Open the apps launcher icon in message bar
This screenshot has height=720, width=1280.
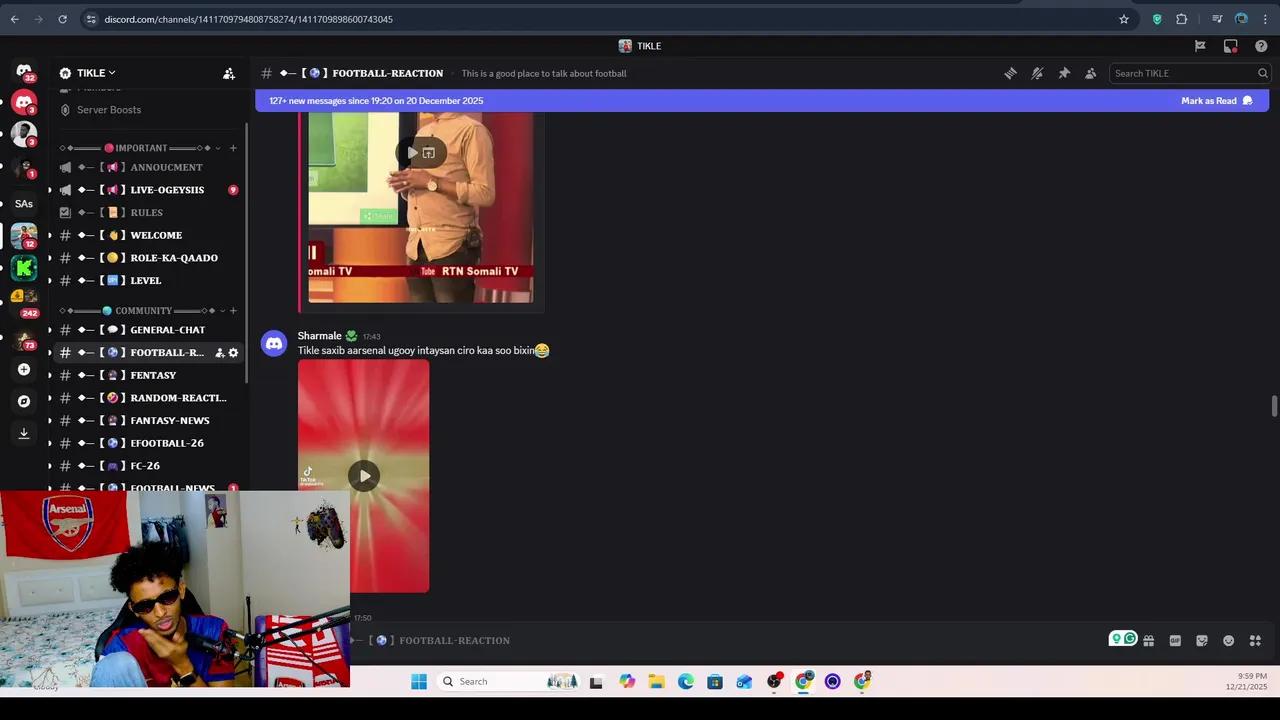click(1255, 641)
